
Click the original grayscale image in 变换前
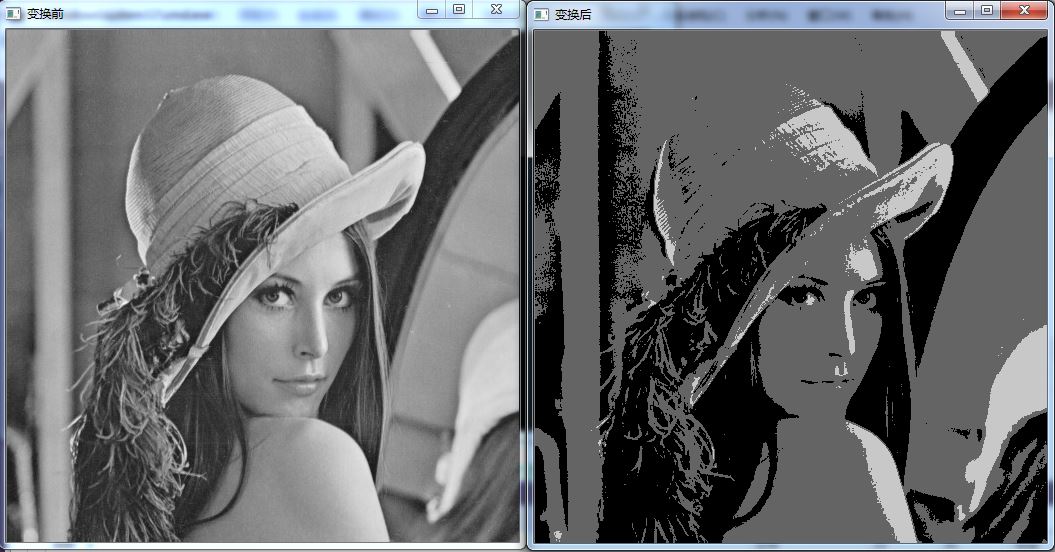[x=262, y=286]
